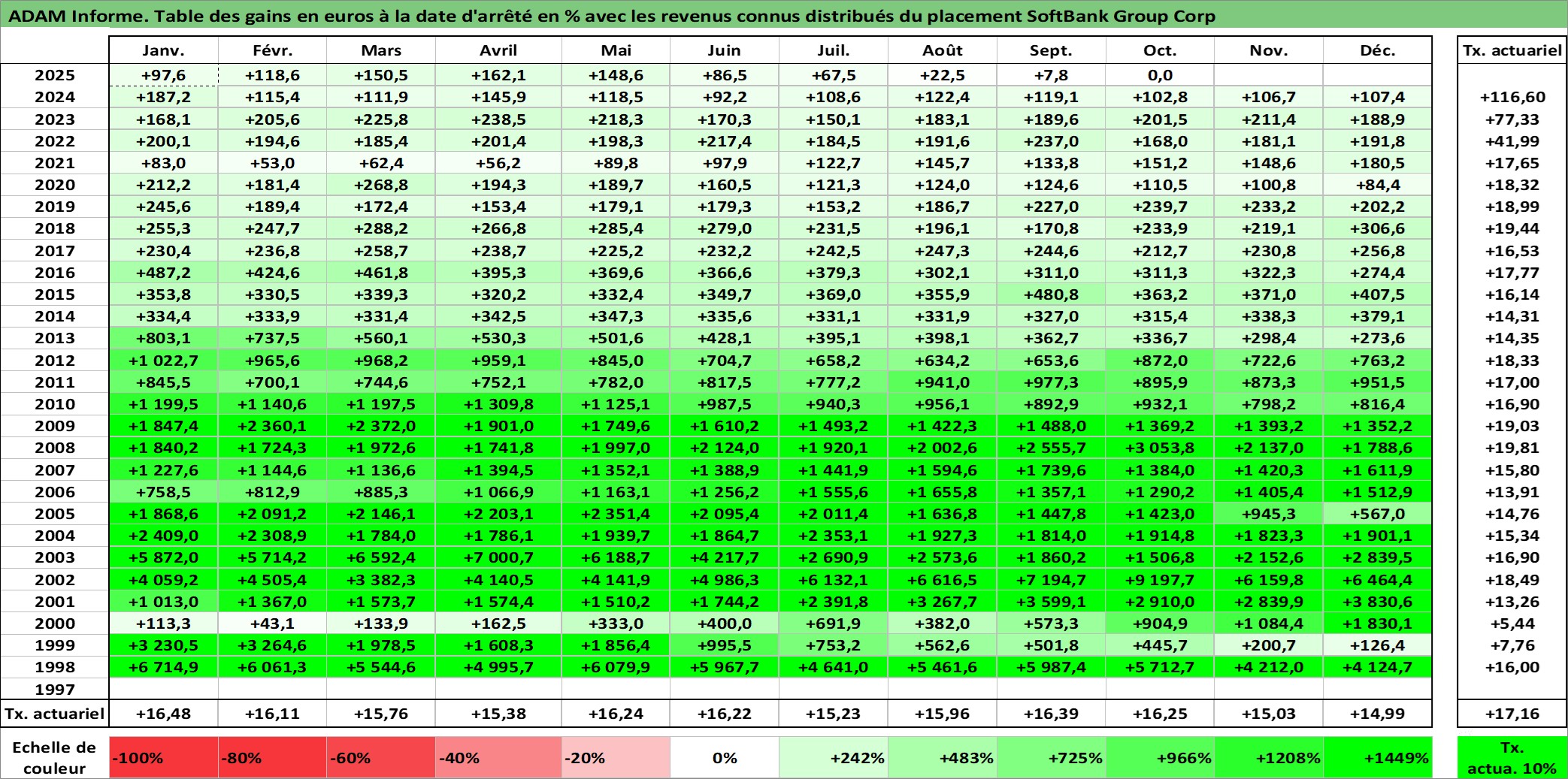1568x779 pixels.
Task: Click the Echelle de couleur label
Action: [x=55, y=757]
